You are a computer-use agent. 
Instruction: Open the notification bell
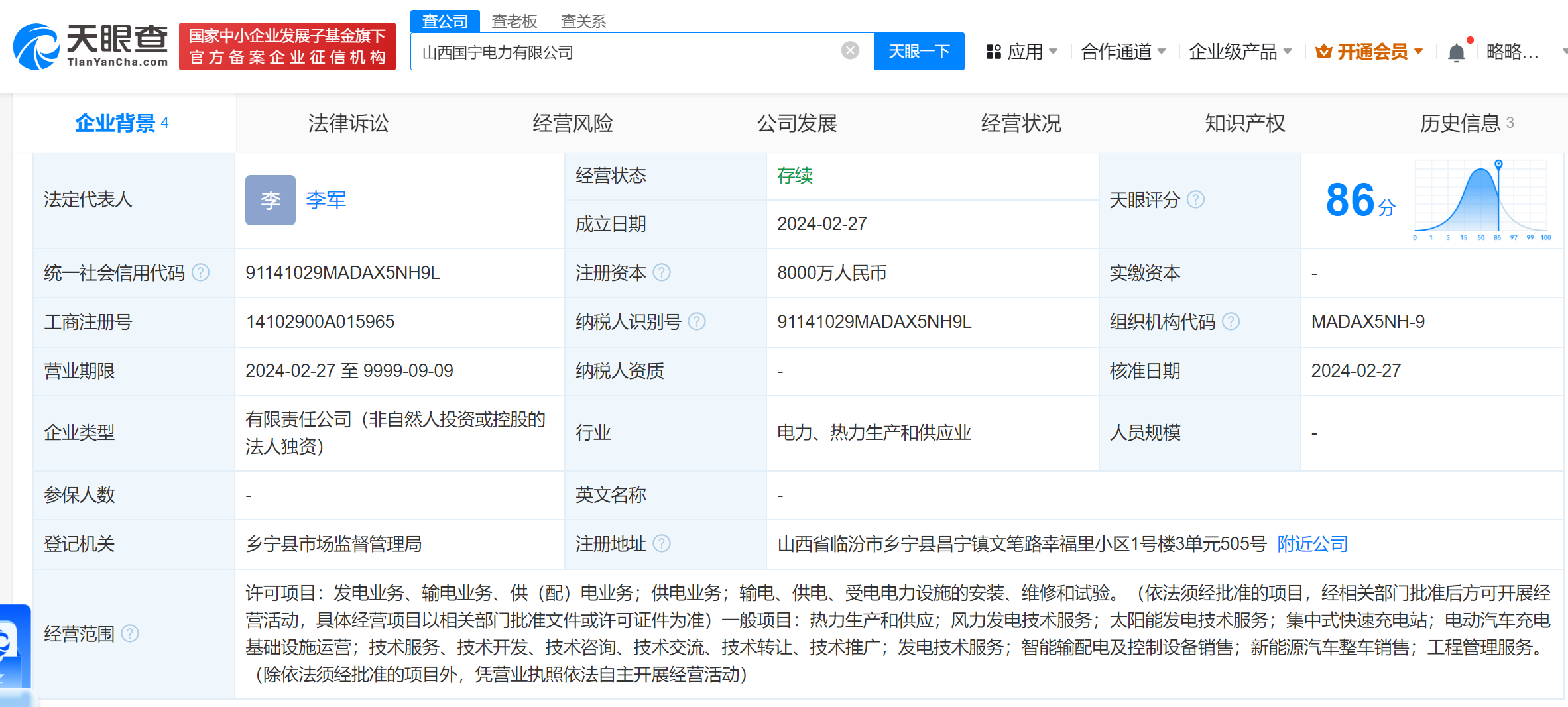(1457, 52)
